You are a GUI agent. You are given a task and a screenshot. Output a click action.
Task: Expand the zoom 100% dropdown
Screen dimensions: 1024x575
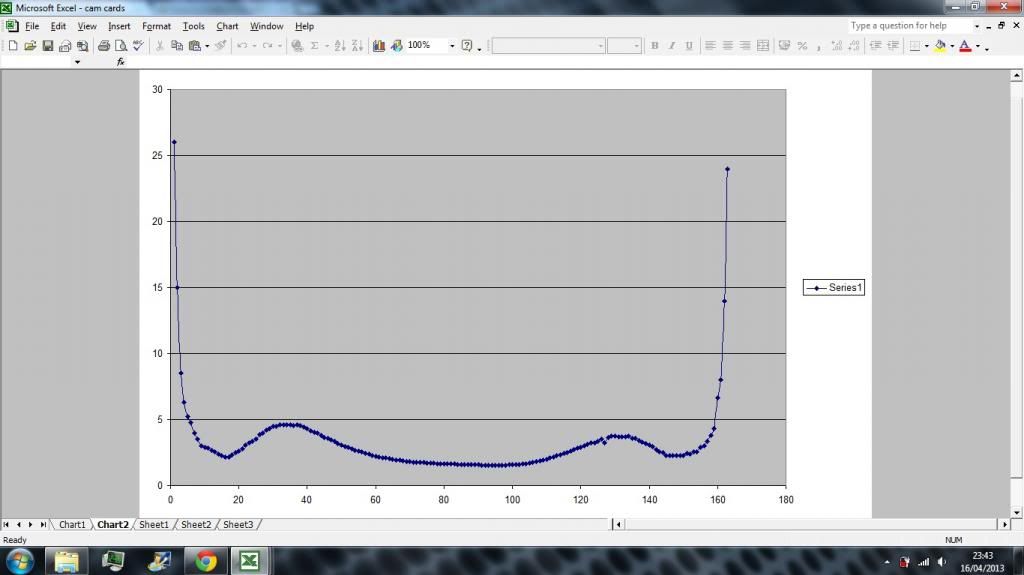point(452,46)
